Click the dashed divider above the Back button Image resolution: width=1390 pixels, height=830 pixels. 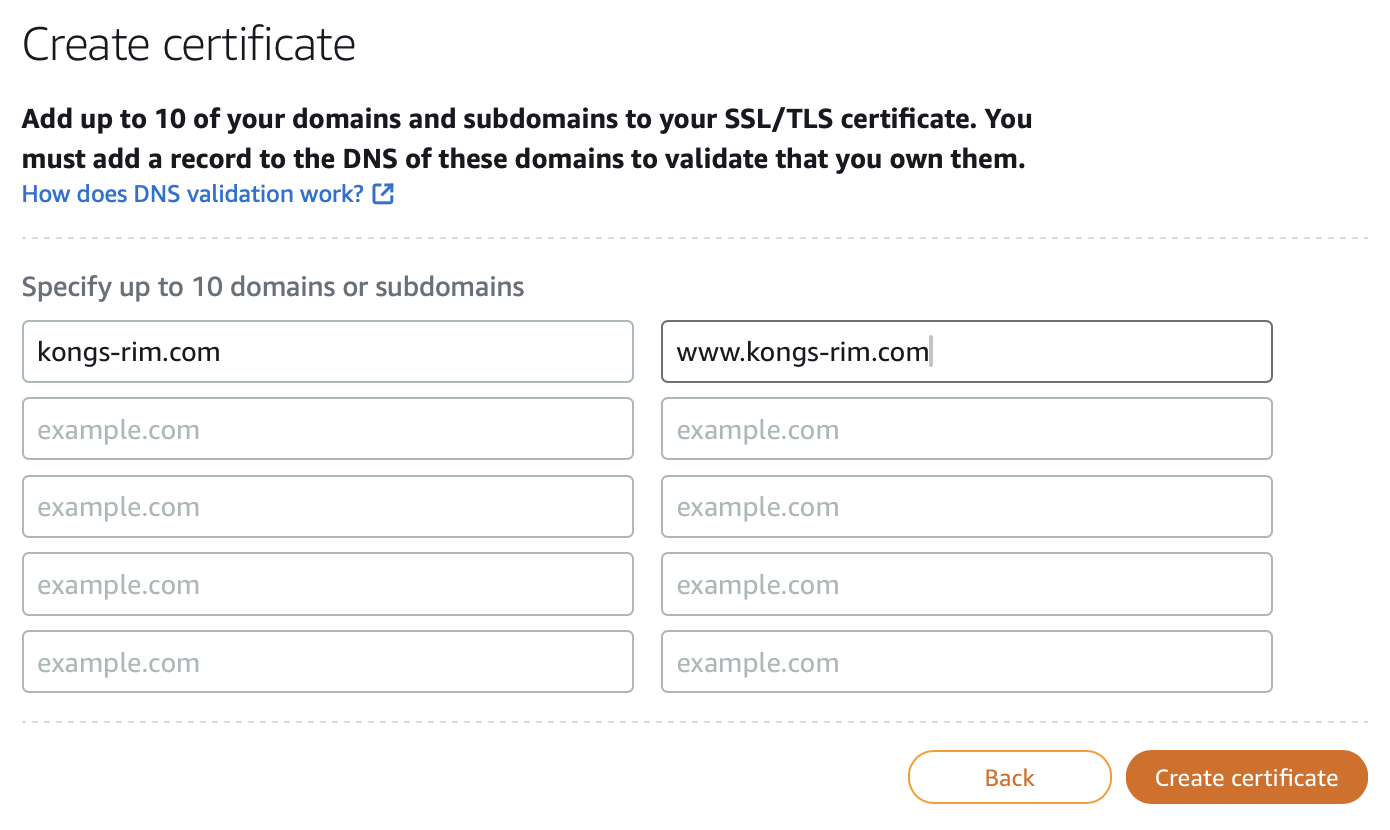[x=695, y=722]
